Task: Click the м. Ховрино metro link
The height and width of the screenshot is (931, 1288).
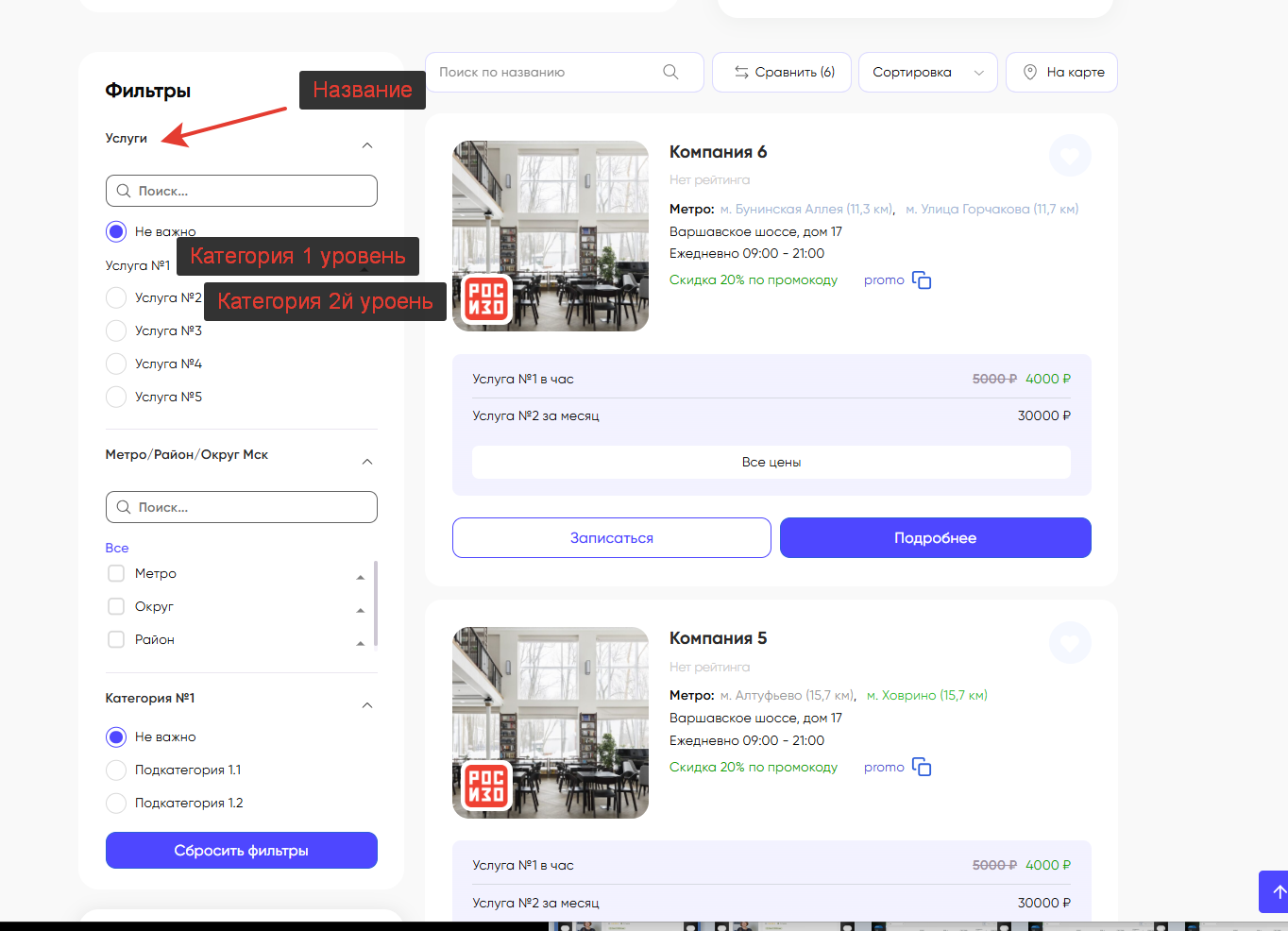Action: [926, 695]
